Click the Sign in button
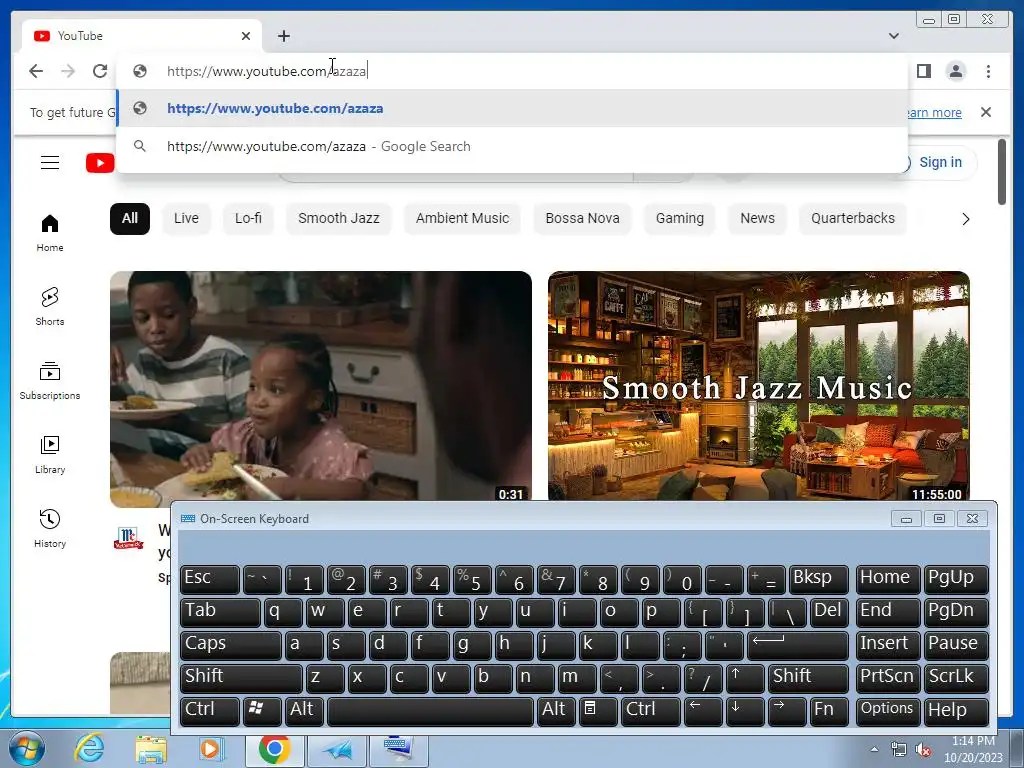 (x=940, y=162)
